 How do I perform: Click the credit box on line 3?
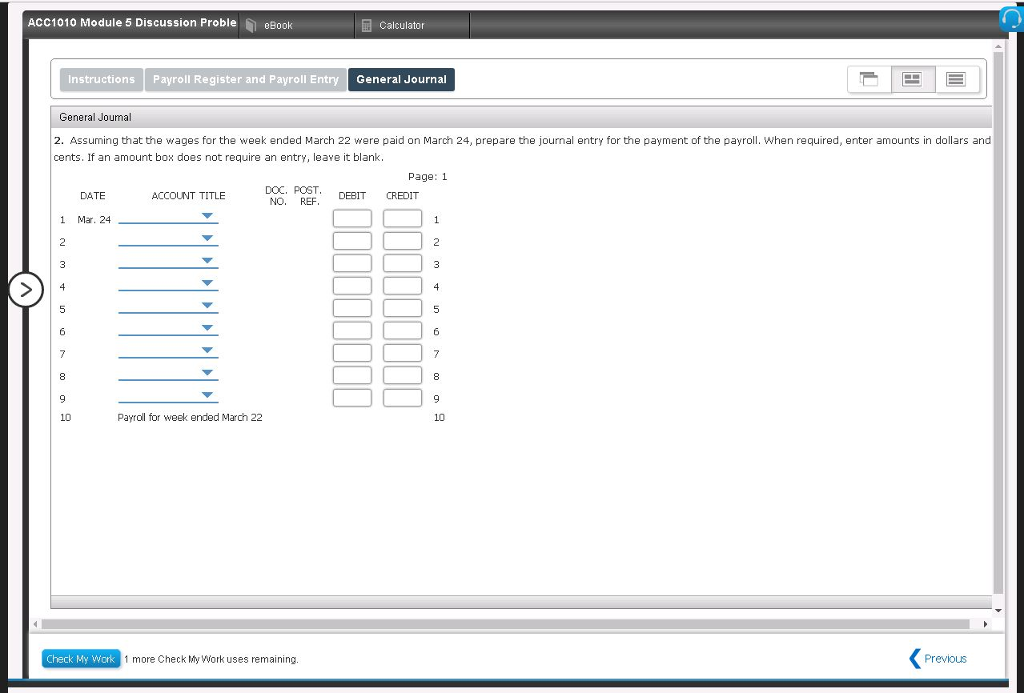tap(402, 263)
